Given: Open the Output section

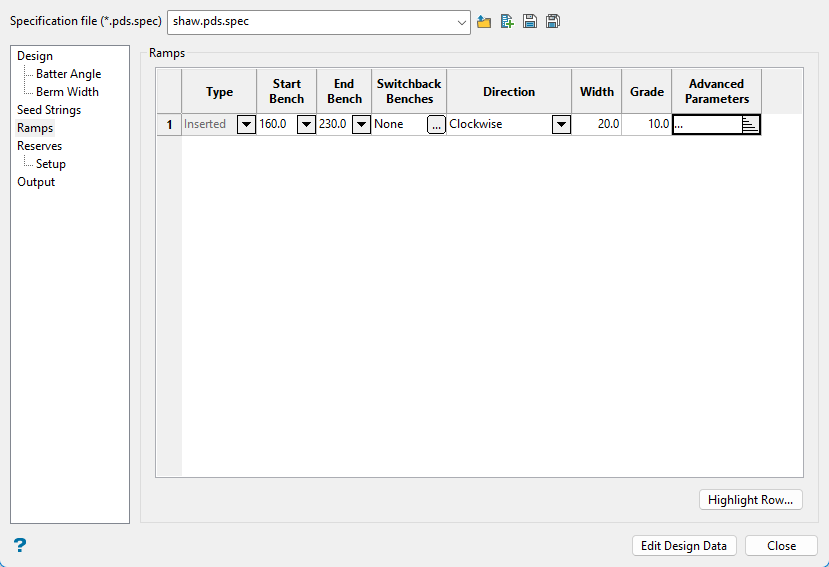Looking at the screenshot, I should [x=36, y=182].
